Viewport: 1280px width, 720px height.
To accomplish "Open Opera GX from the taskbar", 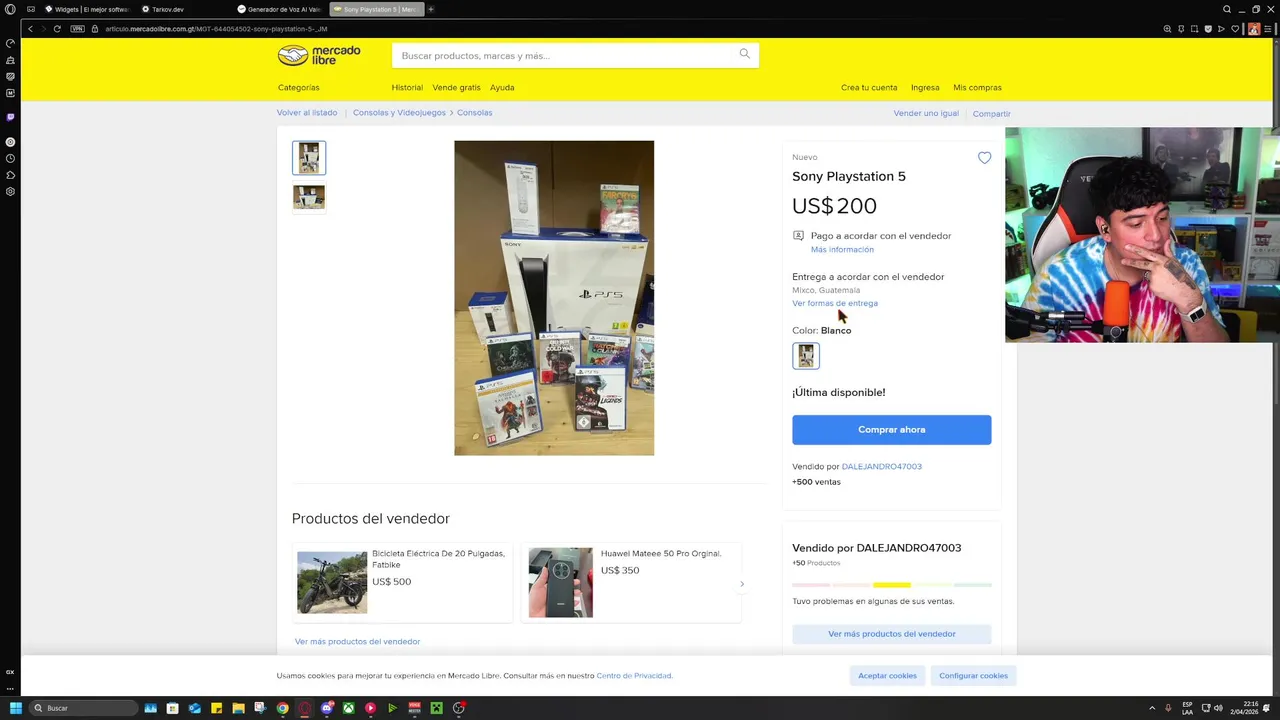I will coord(305,708).
